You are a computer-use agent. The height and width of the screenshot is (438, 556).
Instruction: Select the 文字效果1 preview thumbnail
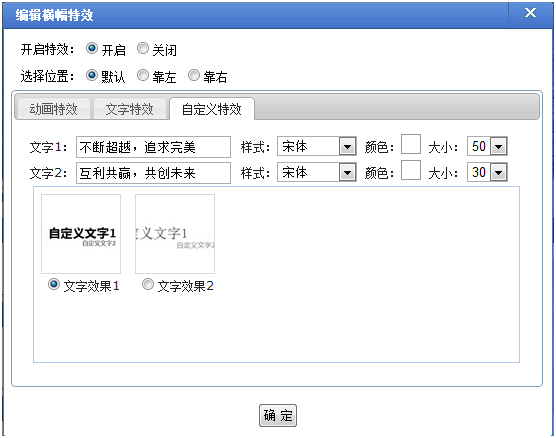click(81, 234)
